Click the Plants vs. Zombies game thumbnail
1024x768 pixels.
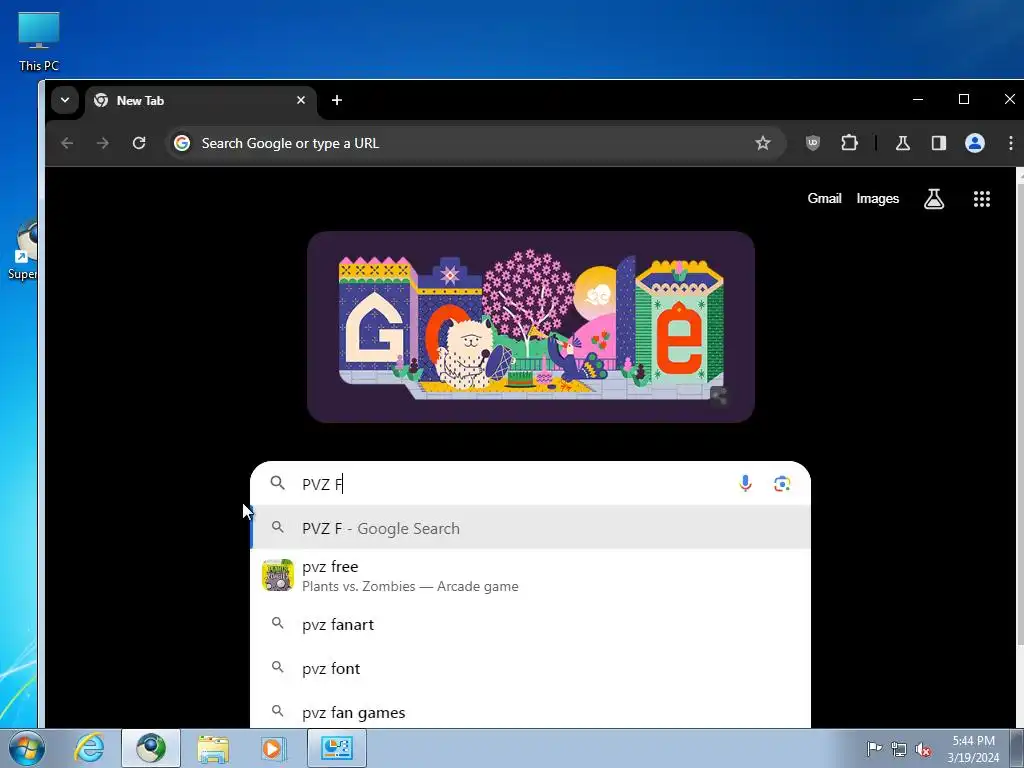(278, 575)
